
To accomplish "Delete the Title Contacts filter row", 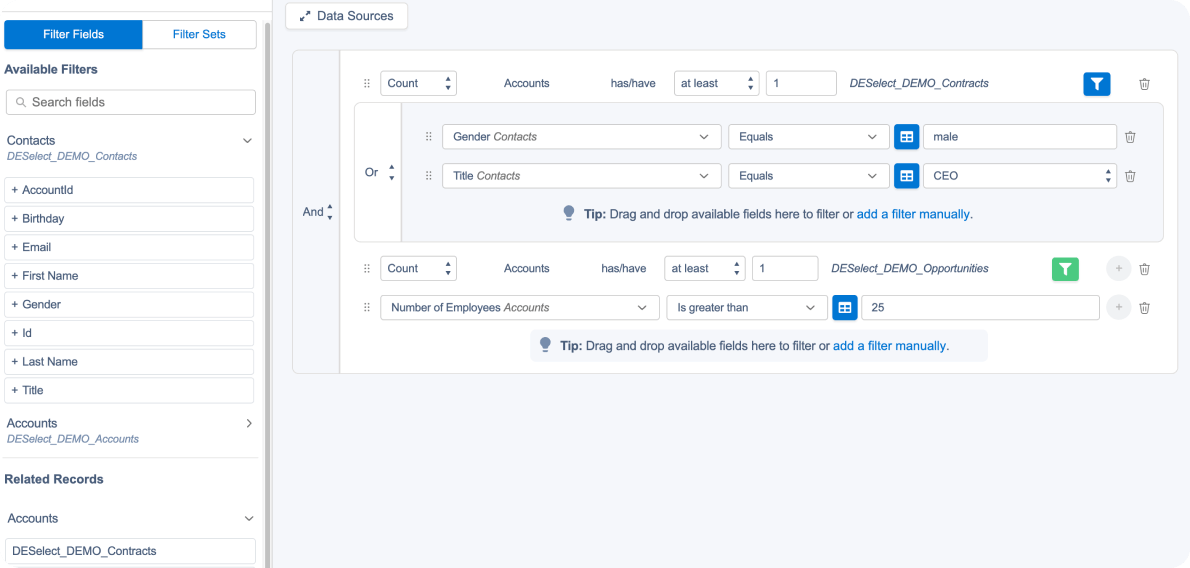I will 1130,176.
